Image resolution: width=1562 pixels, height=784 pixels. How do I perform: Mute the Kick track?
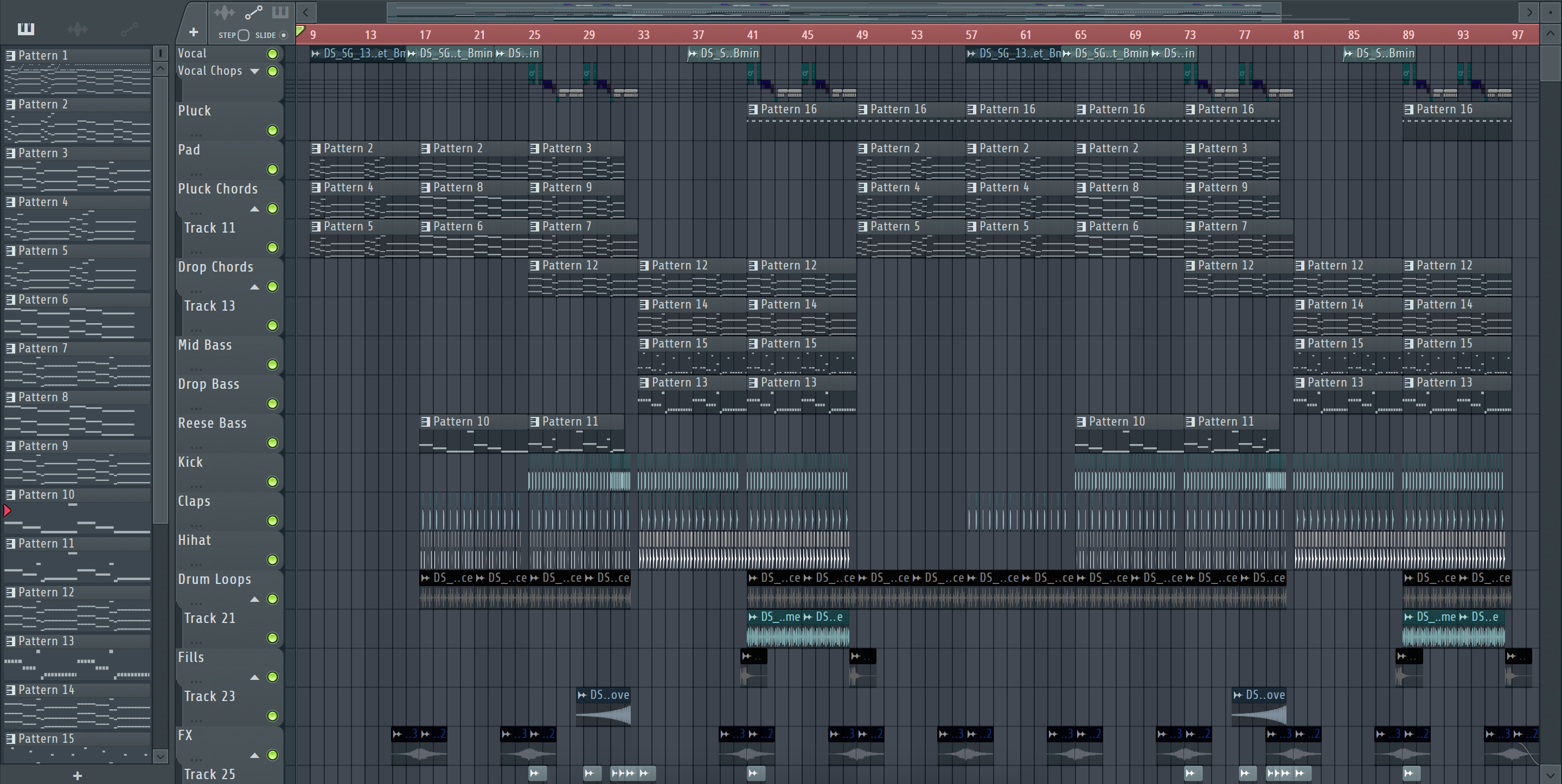point(273,481)
